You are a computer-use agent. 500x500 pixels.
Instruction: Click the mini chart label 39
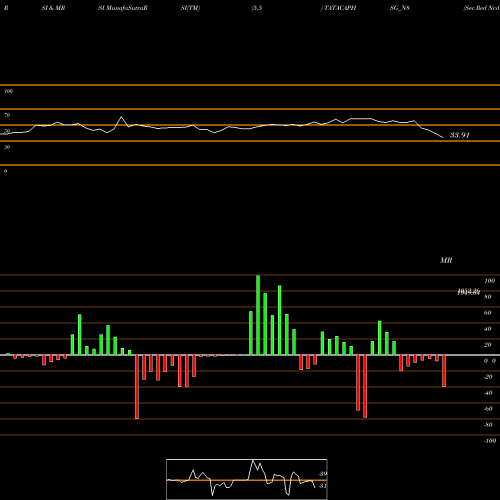[x=323, y=474]
